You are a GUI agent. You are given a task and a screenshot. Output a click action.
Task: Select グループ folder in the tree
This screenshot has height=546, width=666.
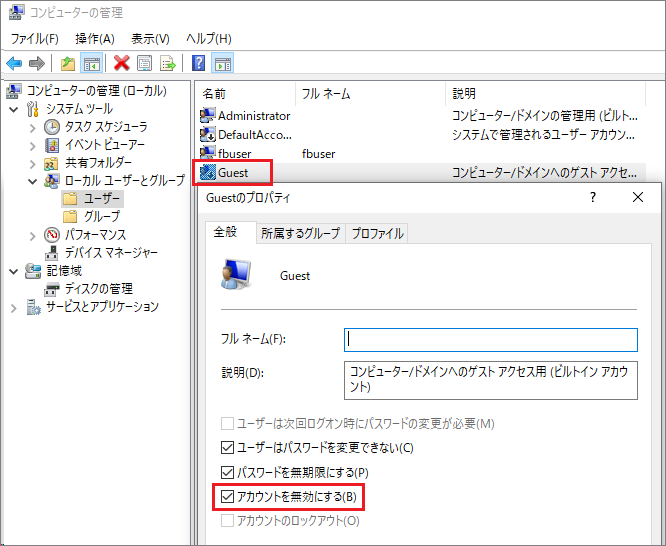pyautogui.click(x=101, y=217)
